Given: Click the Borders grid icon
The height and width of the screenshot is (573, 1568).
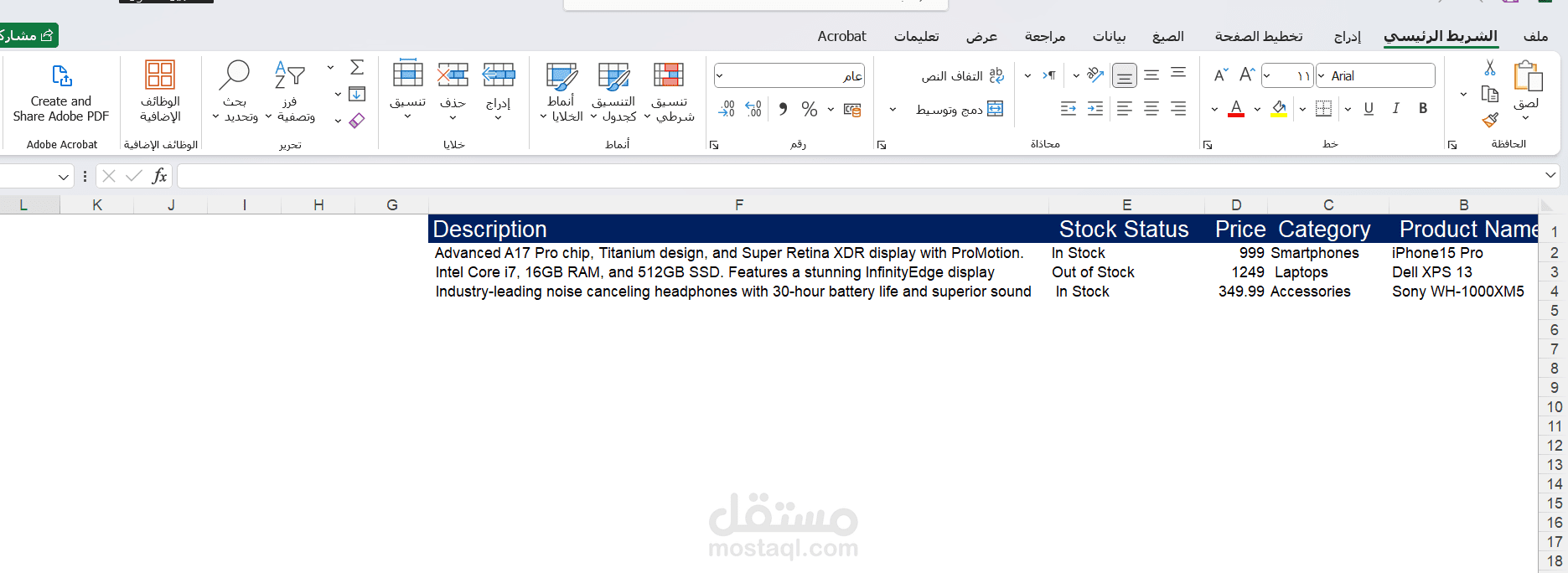Looking at the screenshot, I should [1324, 108].
